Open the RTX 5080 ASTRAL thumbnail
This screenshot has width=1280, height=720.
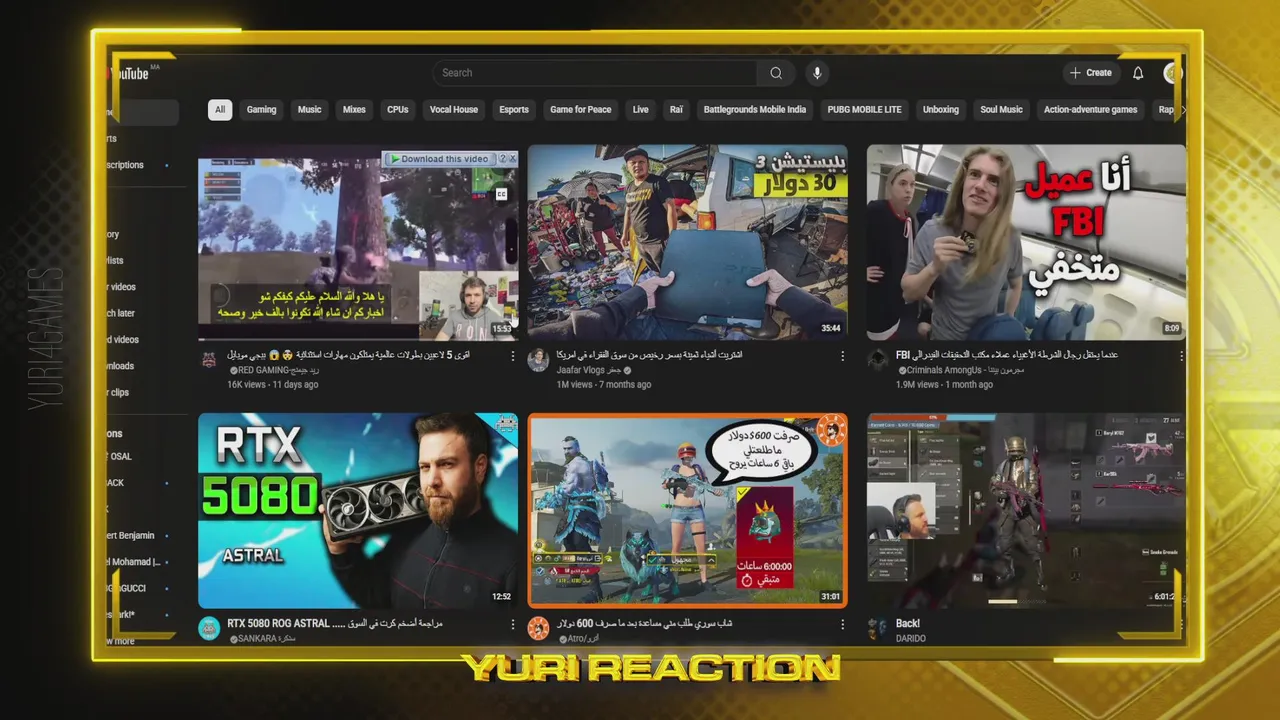[358, 511]
